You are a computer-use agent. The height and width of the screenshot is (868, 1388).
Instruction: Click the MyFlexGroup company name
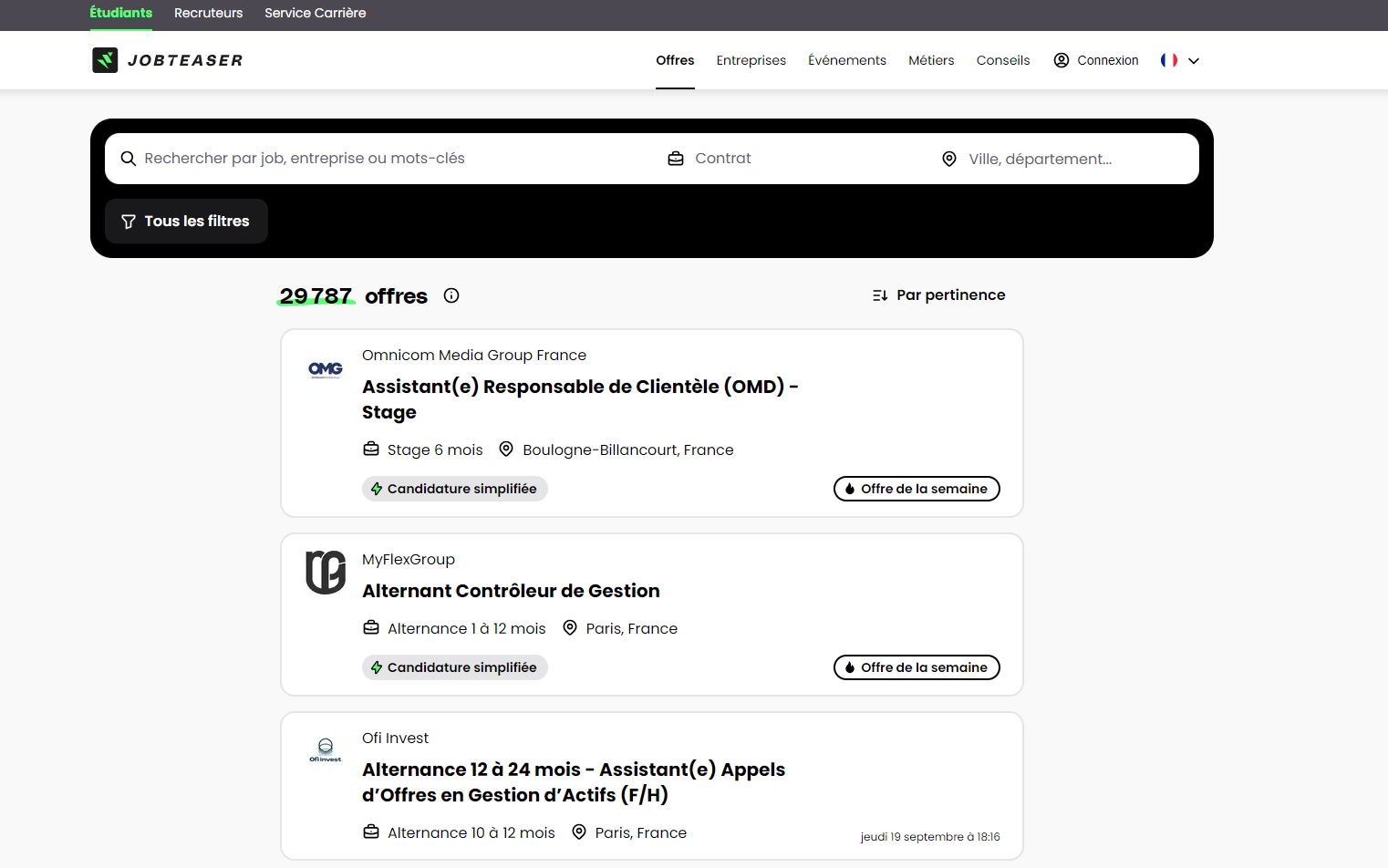(409, 560)
